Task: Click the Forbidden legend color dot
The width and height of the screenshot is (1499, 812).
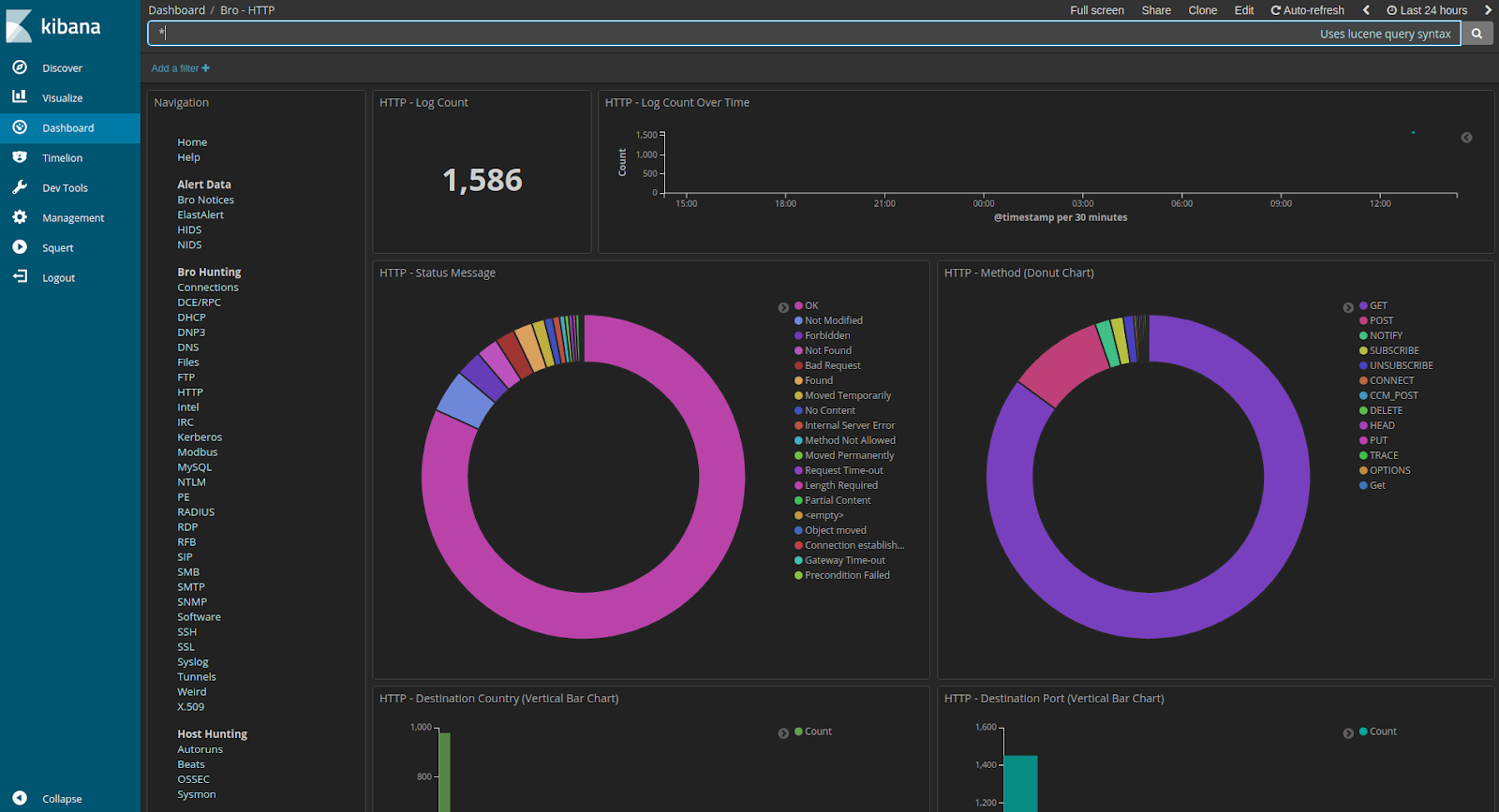Action: pos(798,335)
